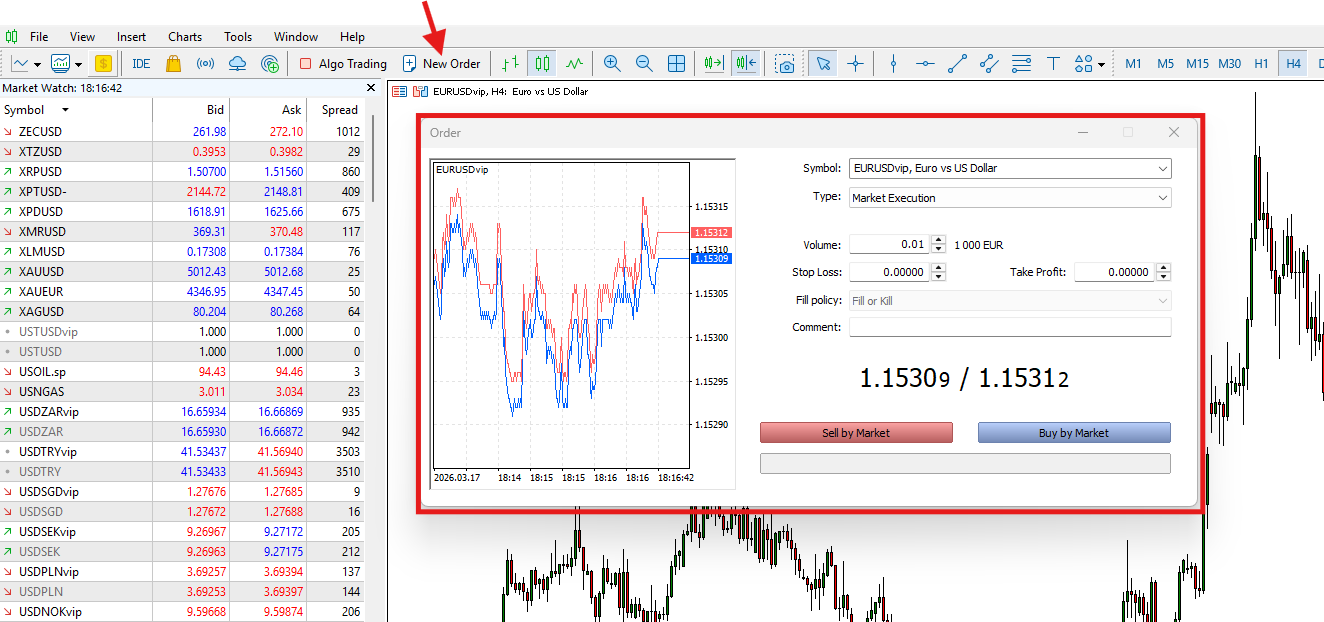Tile chart windows with the grid icon
1324x622 pixels.
pos(676,63)
